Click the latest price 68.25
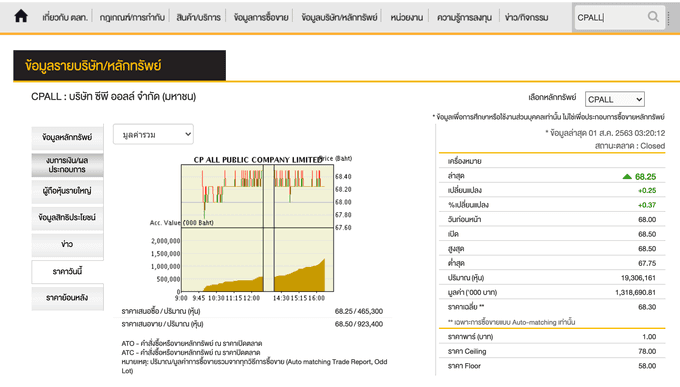Viewport: 680px width, 387px height. point(645,177)
